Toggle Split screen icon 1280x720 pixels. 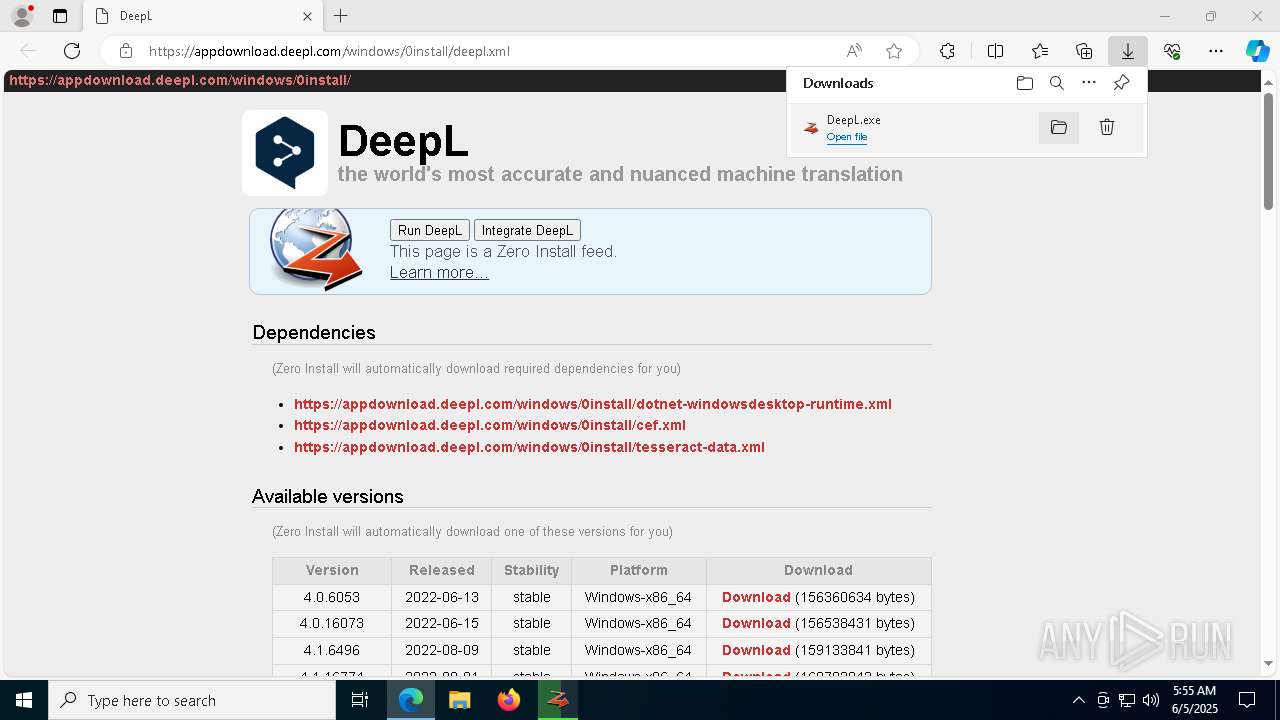[x=995, y=51]
